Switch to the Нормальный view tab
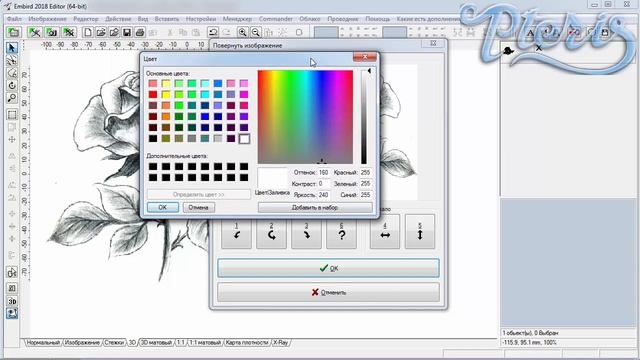The width and height of the screenshot is (640, 360). [43, 342]
